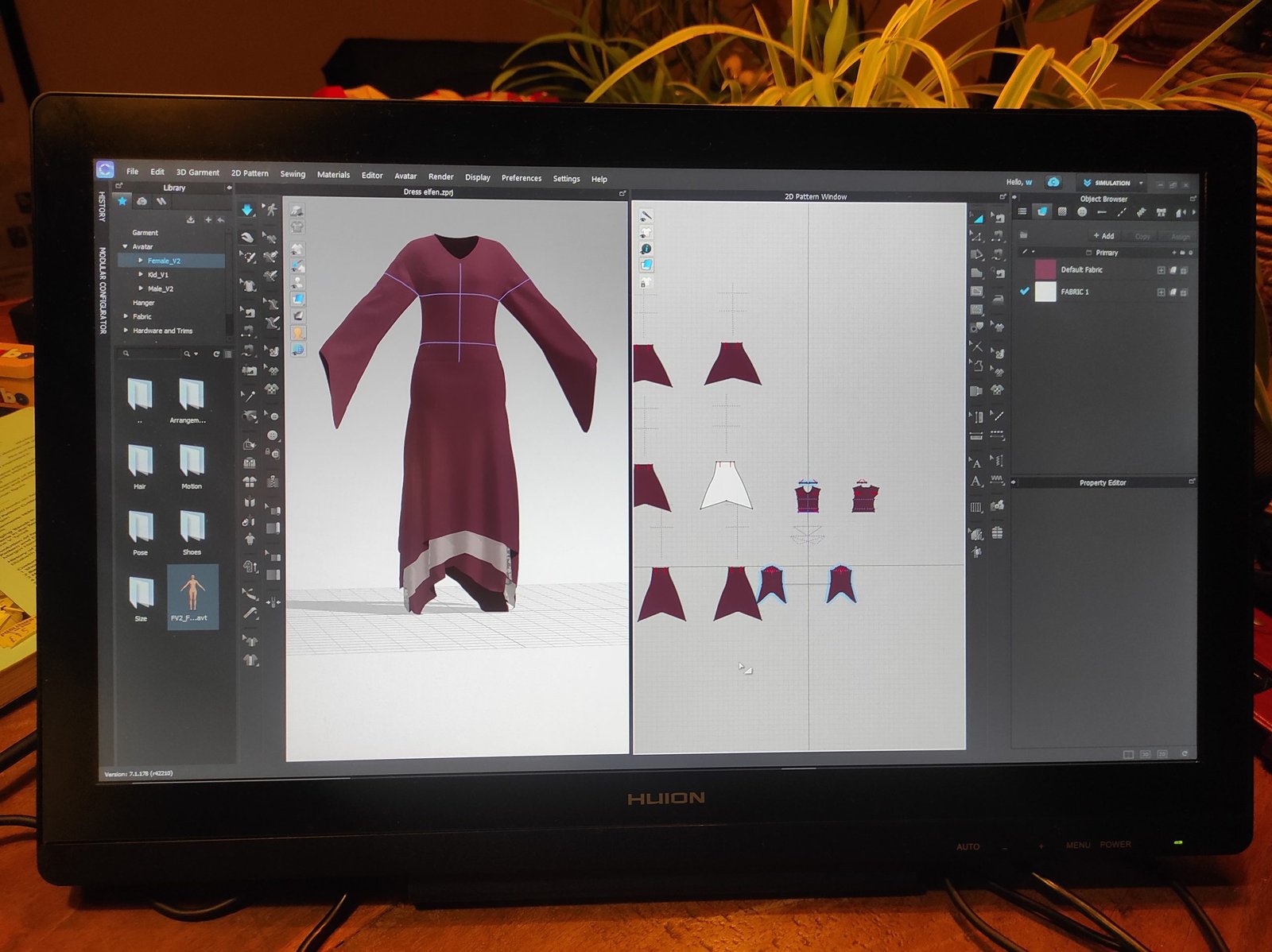Image resolution: width=1272 pixels, height=952 pixels.
Task: Open the Sewing menu
Action: tap(293, 174)
